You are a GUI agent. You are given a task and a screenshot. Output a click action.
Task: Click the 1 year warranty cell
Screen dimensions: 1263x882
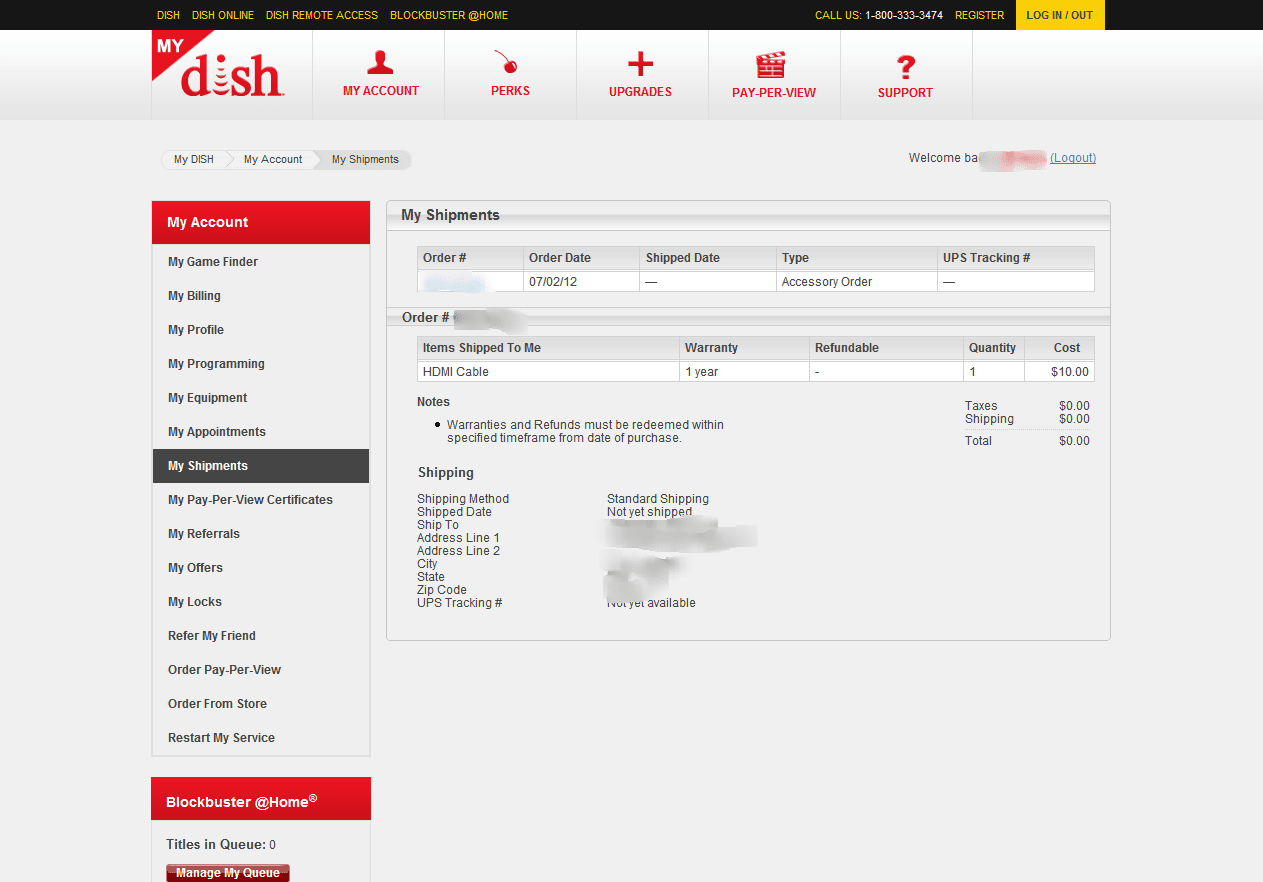744,372
